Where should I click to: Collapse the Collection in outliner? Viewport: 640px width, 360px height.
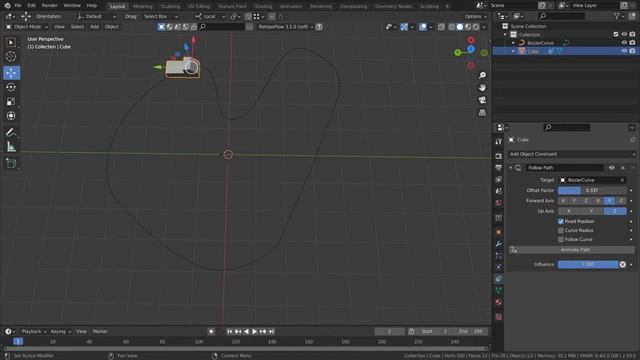[x=505, y=35]
